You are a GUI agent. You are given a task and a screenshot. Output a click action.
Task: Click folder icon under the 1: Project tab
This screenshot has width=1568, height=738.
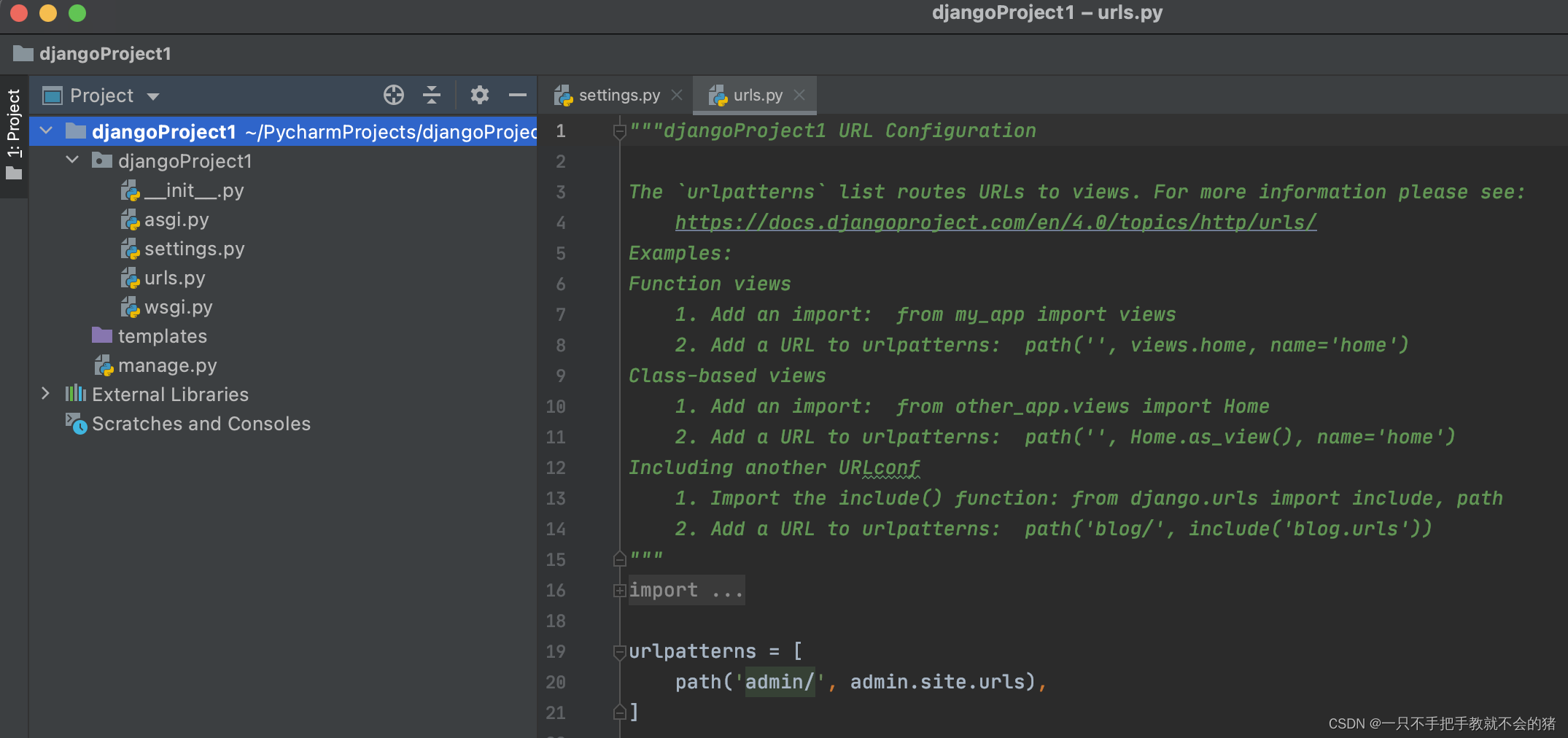coord(14,174)
